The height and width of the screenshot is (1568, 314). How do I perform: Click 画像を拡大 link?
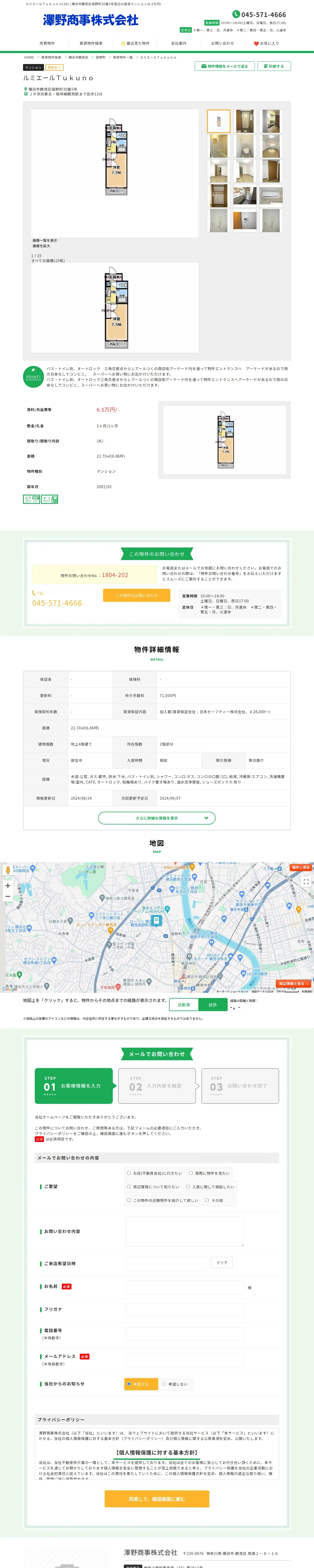(x=41, y=246)
